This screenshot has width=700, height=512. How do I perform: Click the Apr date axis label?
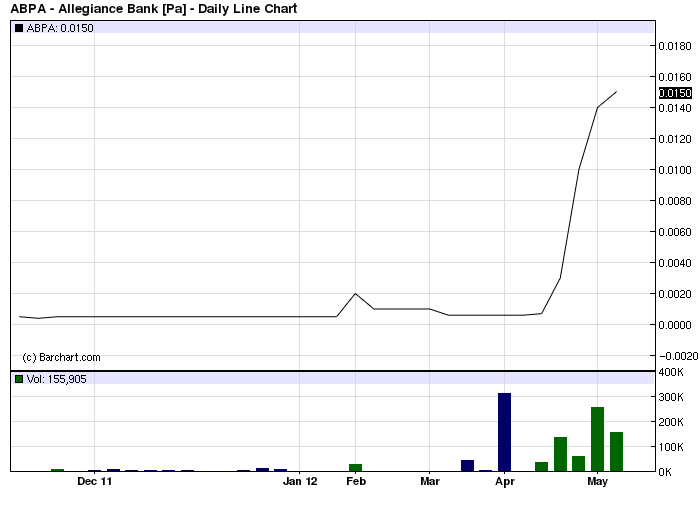[x=504, y=481]
